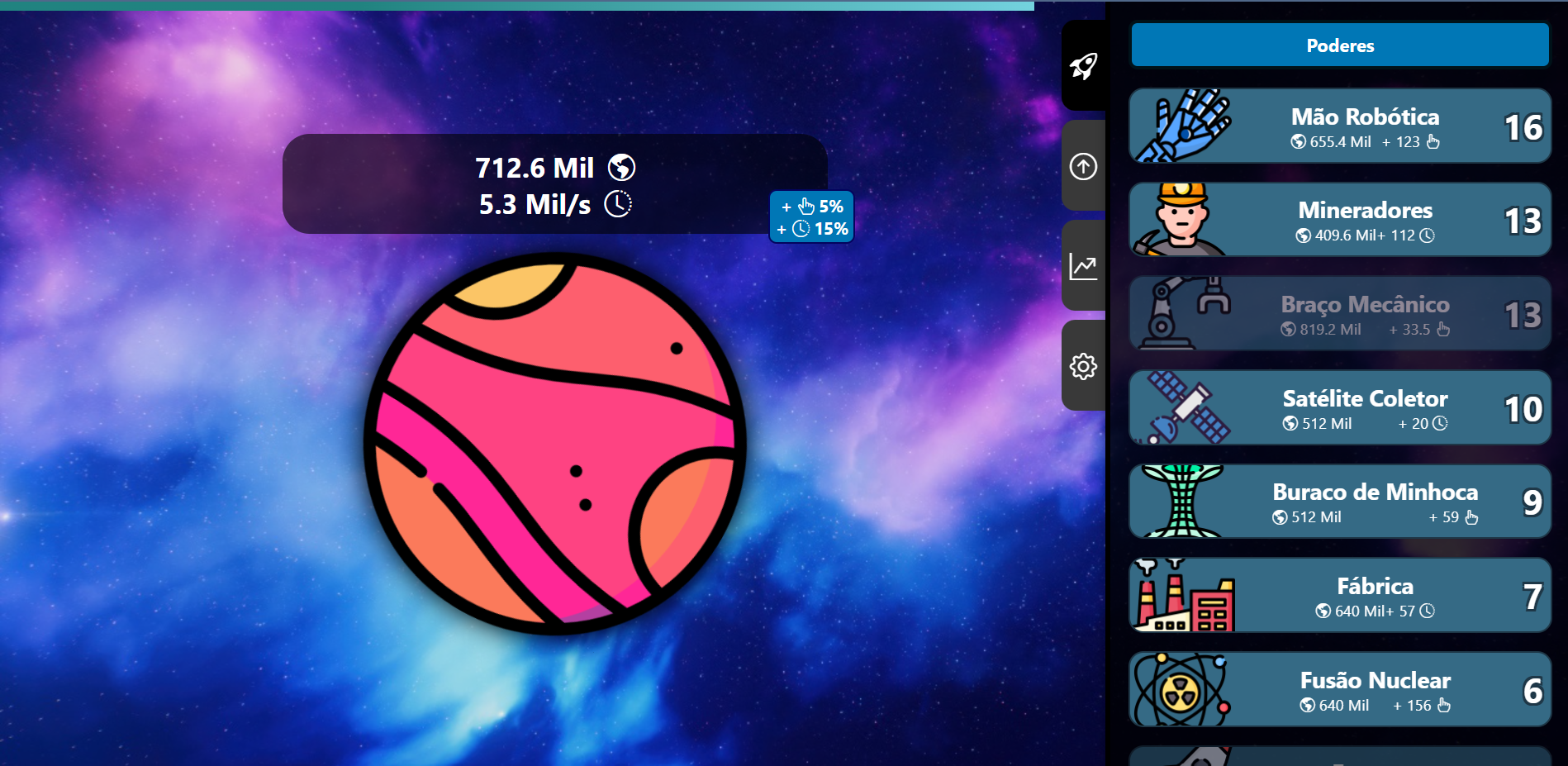Screen dimensions: 1568x766
Task: Open the statistics chart tab
Action: (1083, 266)
